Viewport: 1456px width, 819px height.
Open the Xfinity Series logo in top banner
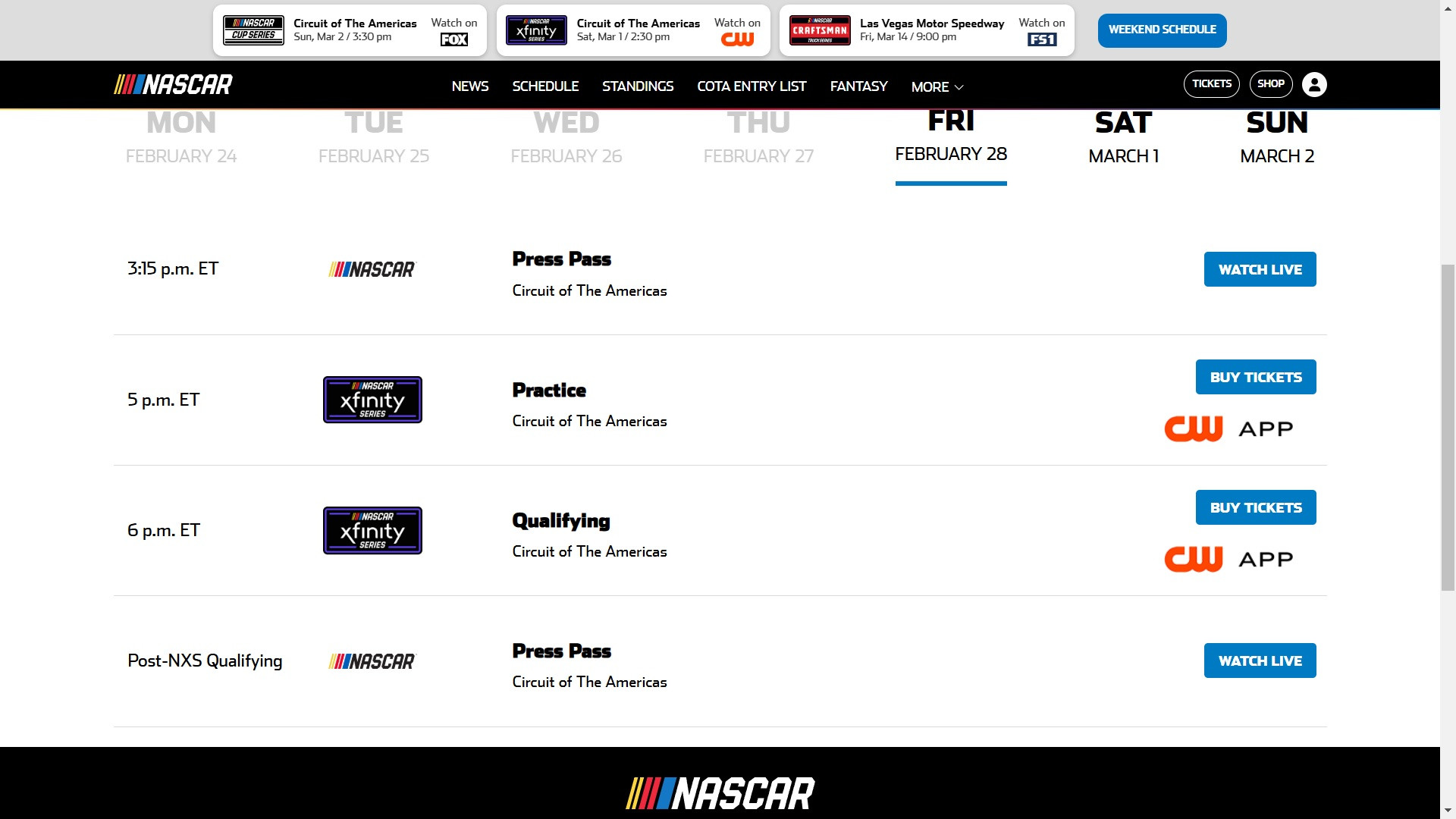pos(536,30)
